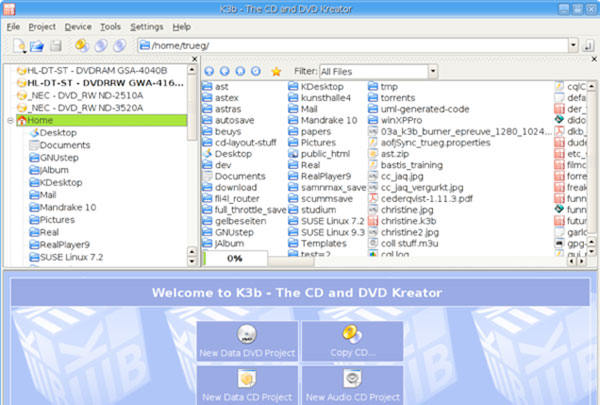This screenshot has width=600, height=405.
Task: Select _NEC DVD_RW ND-3520A drive
Action: pyautogui.click(x=80, y=108)
